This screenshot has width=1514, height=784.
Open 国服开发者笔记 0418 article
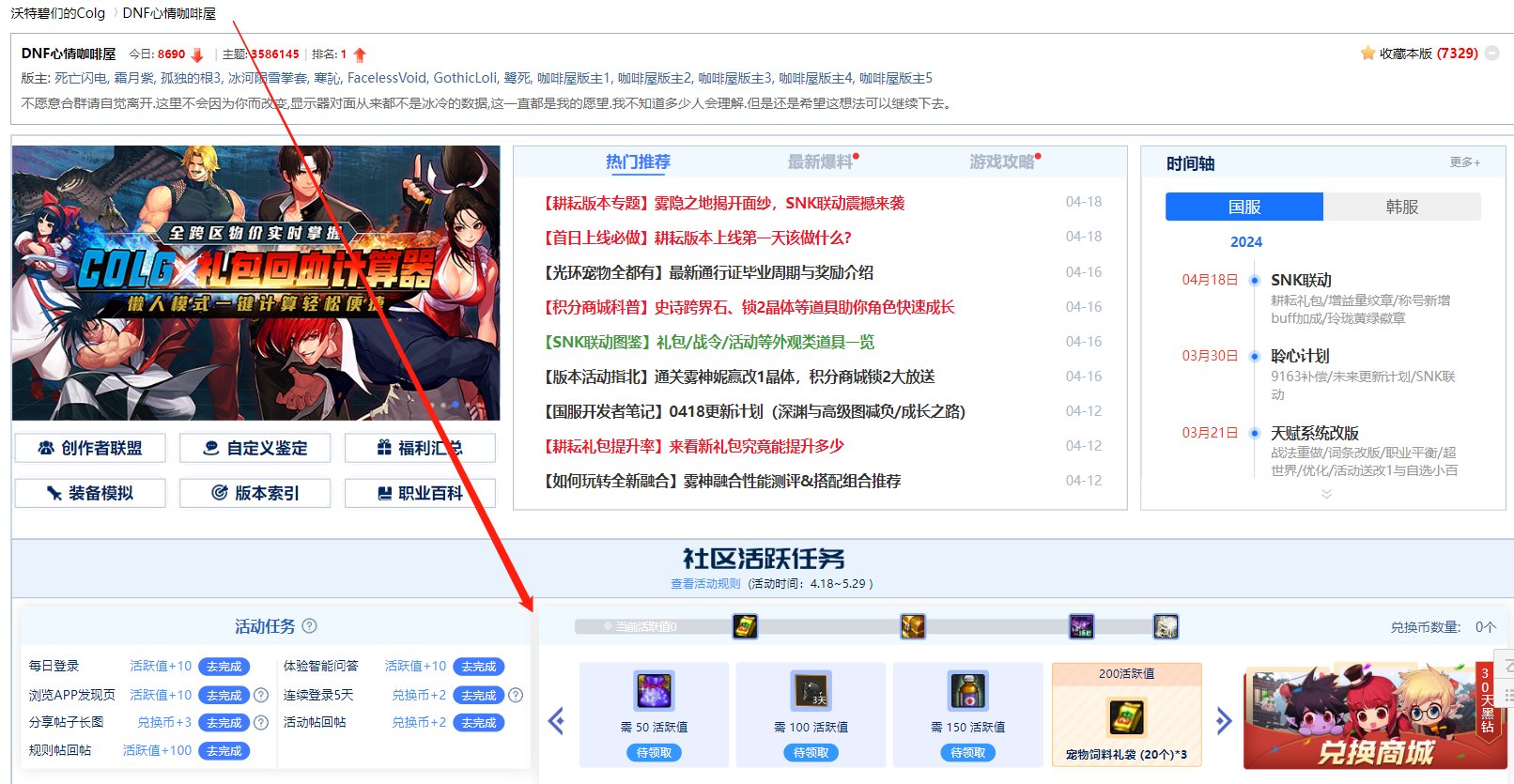click(753, 411)
